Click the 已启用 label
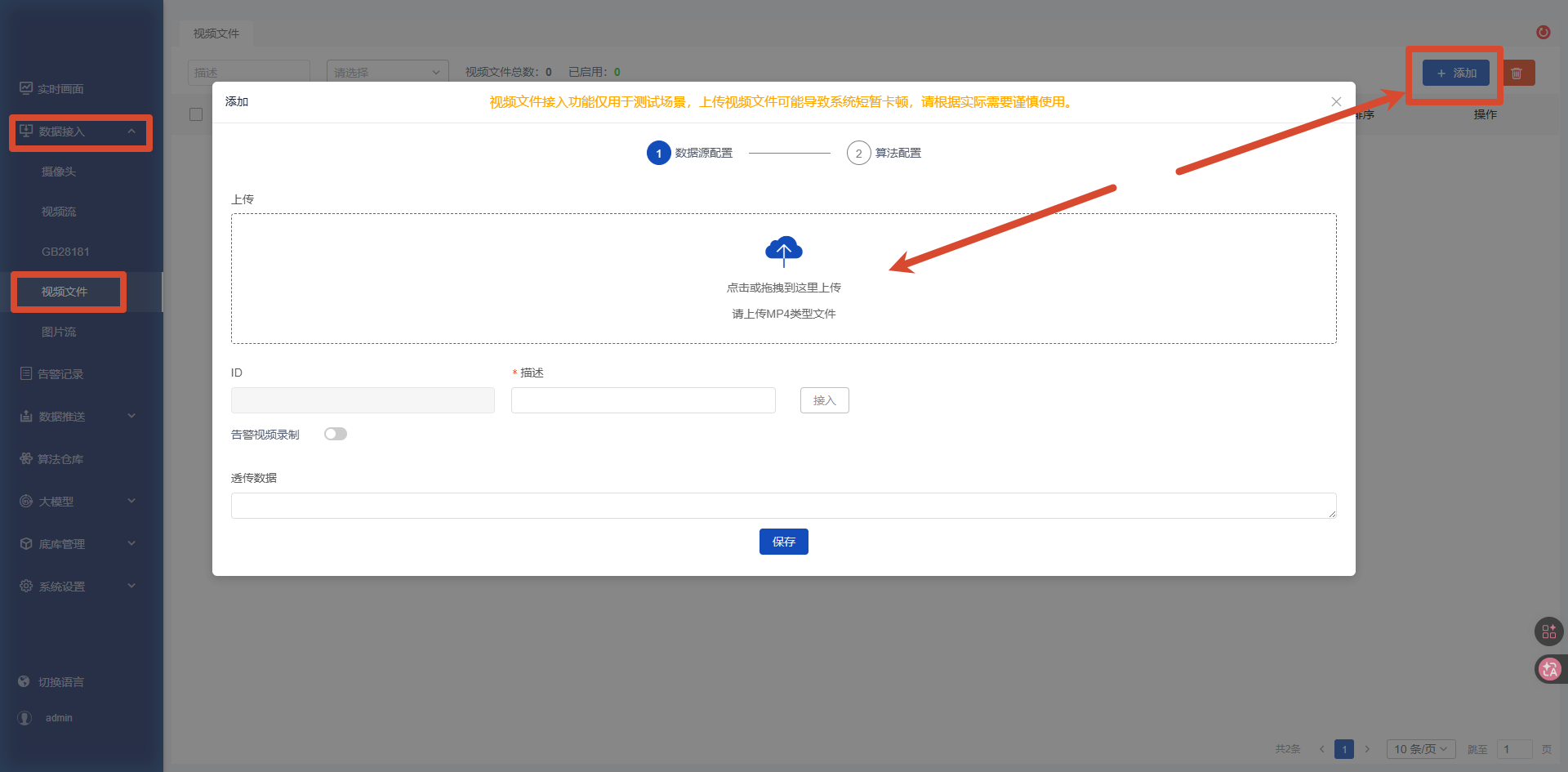The image size is (1568, 772). 587,72
